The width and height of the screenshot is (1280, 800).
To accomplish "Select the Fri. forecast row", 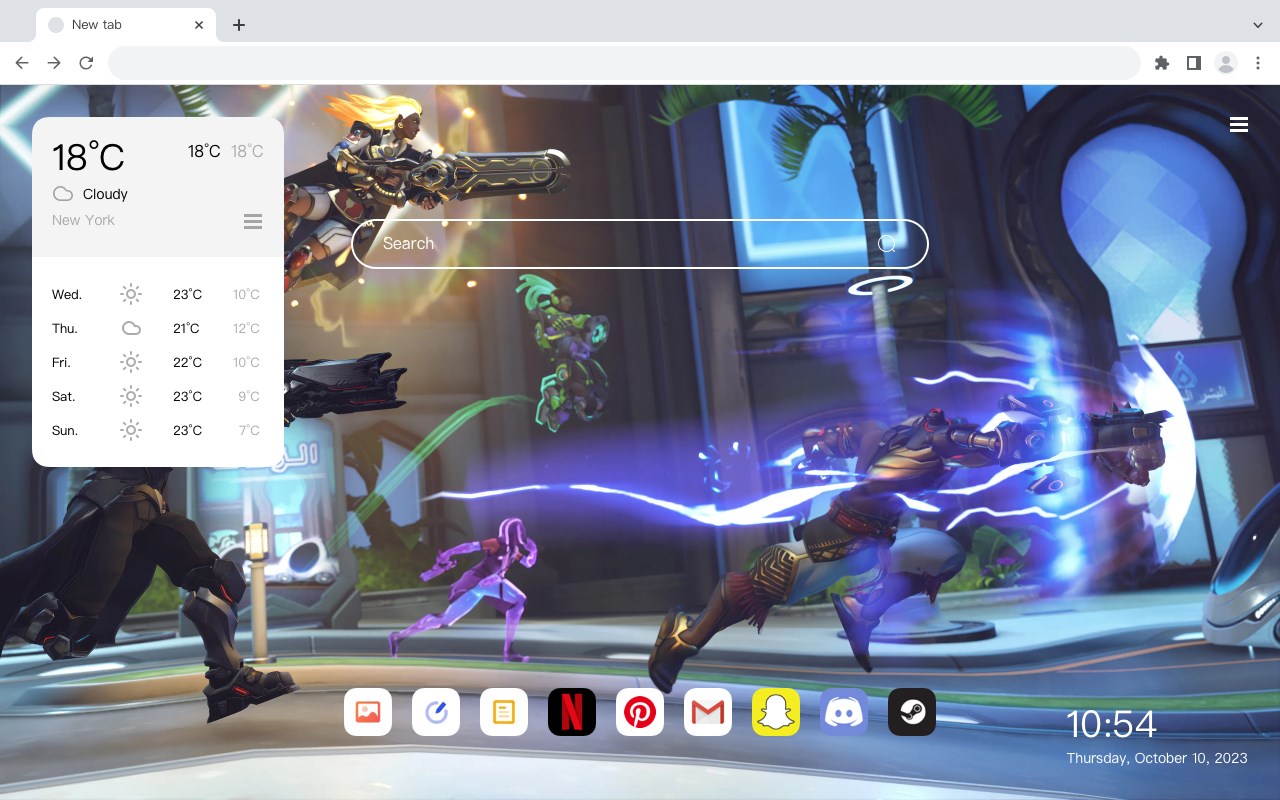I will pos(157,362).
